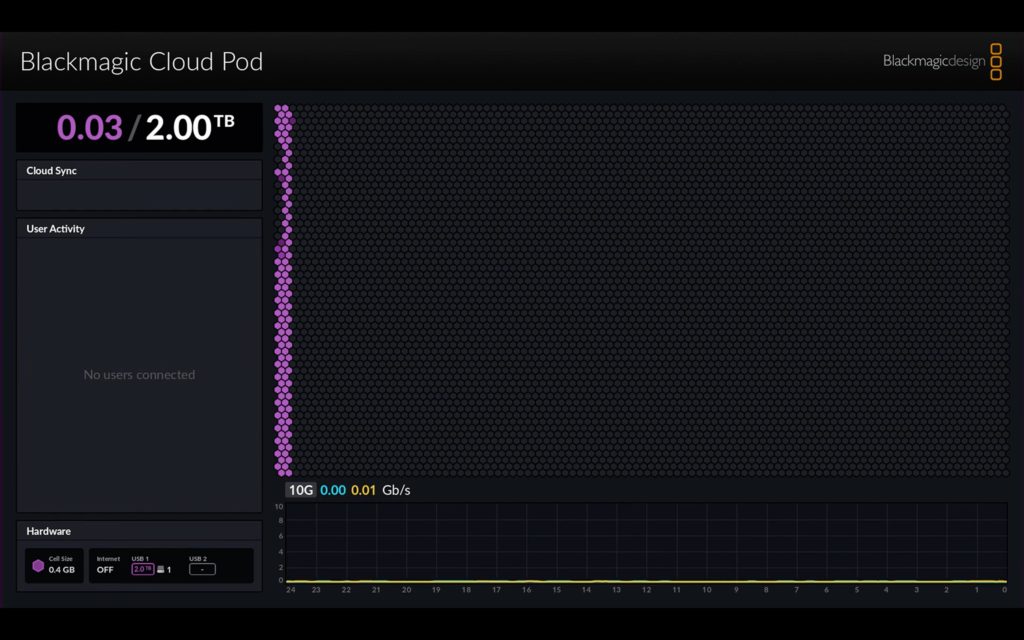Click the 18 marker on graph timeline
Image resolution: width=1024 pixels, height=640 pixels.
(x=466, y=590)
